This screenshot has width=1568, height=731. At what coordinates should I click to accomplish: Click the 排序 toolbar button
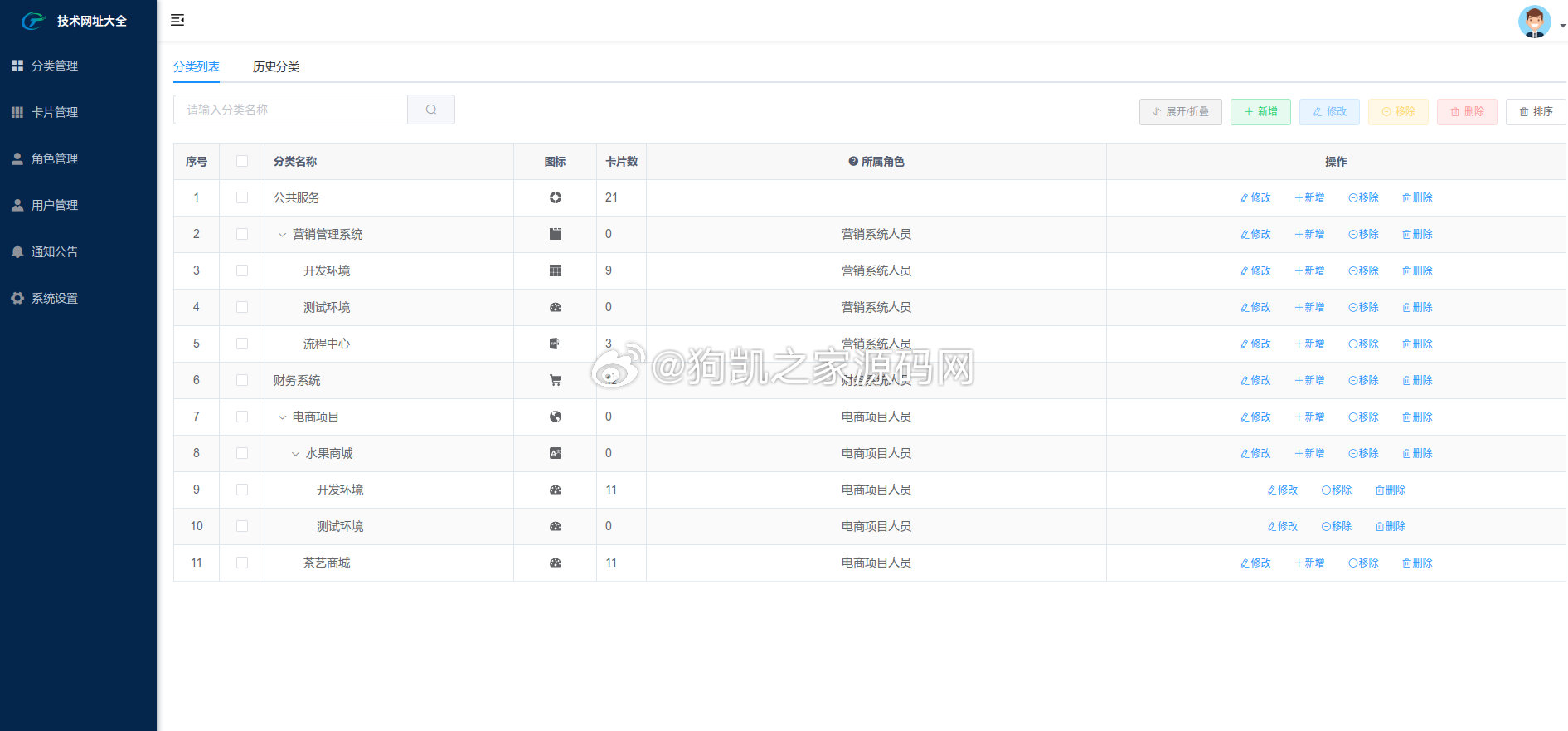[1536, 111]
